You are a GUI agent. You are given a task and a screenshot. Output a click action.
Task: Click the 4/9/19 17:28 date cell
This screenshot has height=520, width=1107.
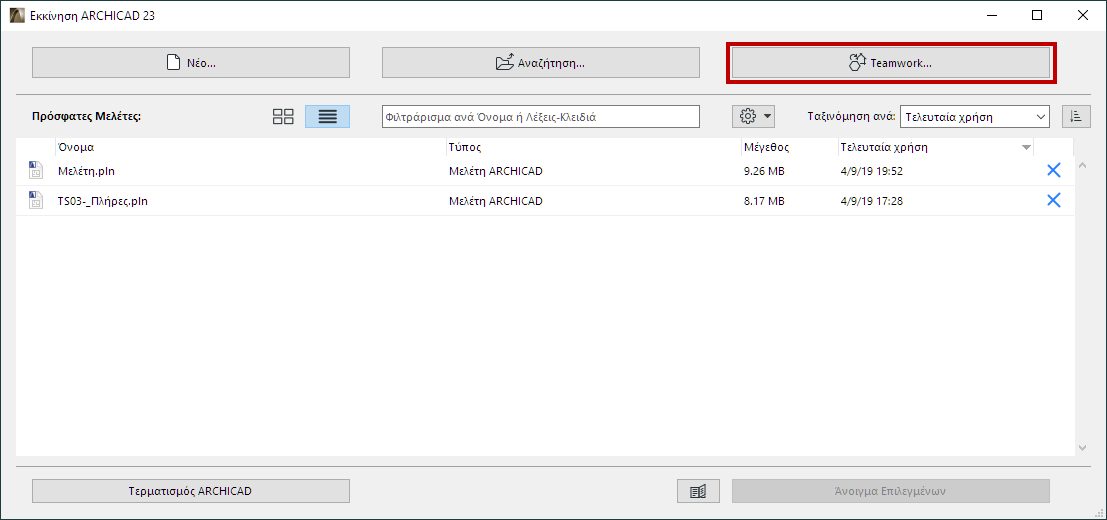click(872, 201)
